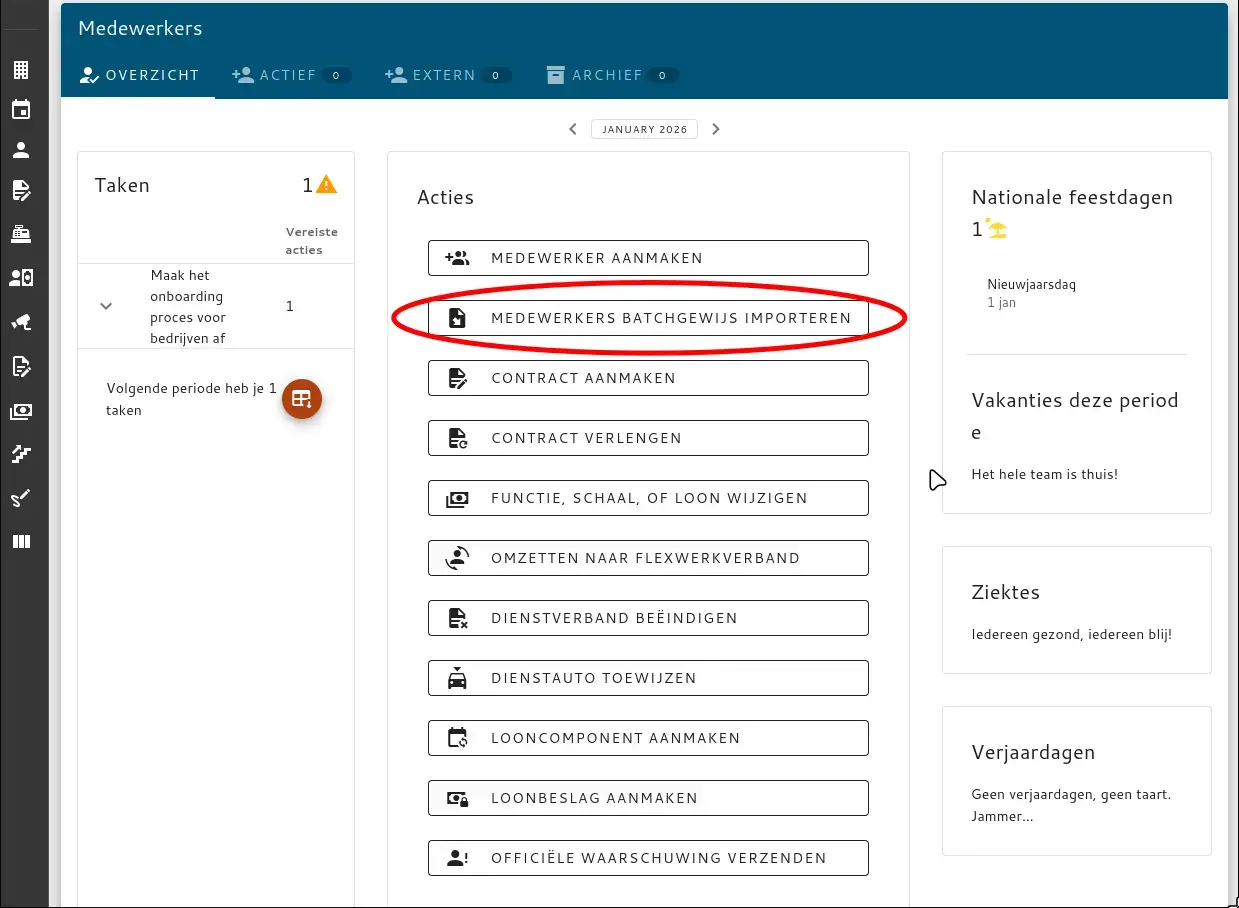Click Medewerker aanmaken button
Viewport: 1239px width, 908px height.
click(648, 258)
